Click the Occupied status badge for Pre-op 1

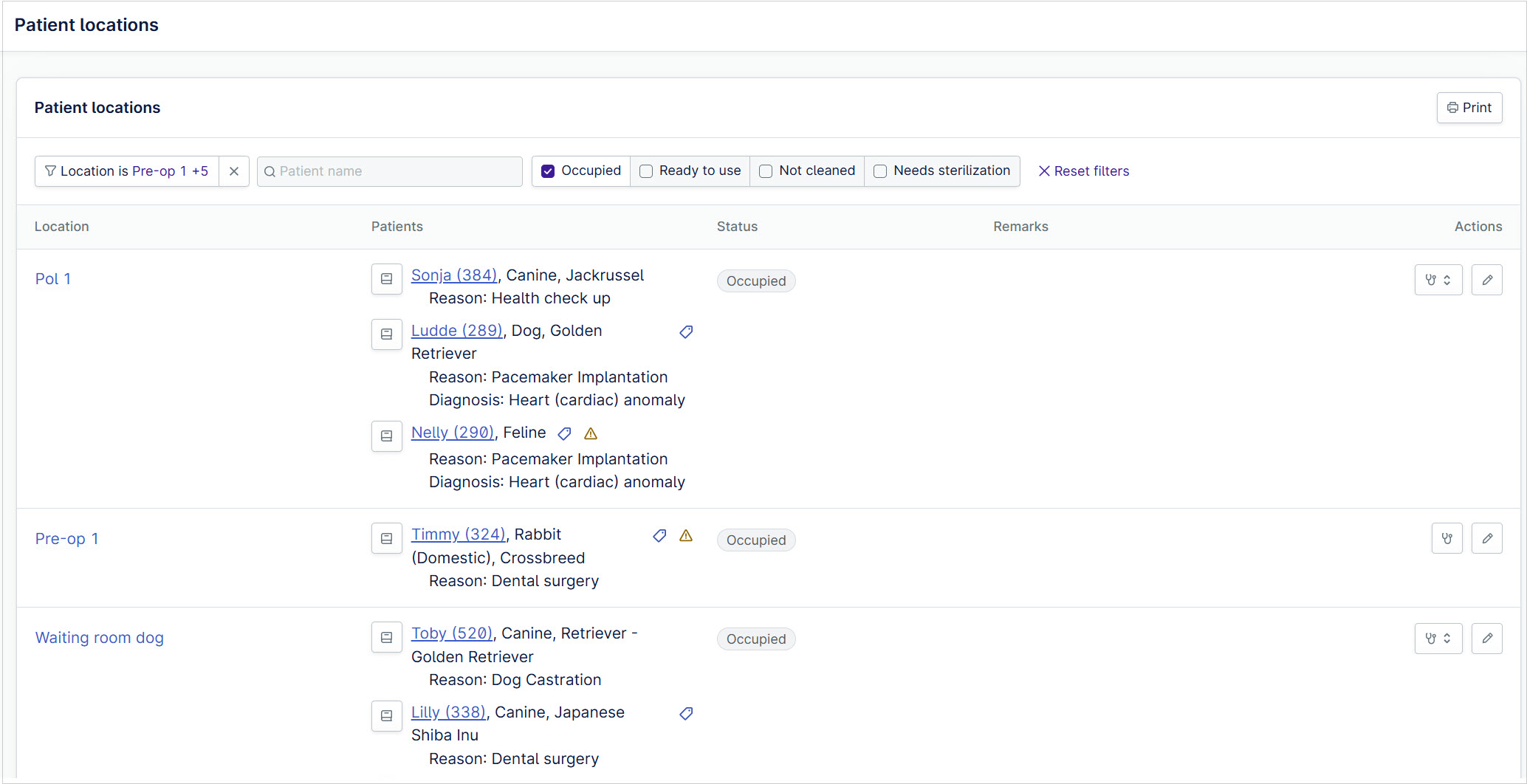coord(756,540)
